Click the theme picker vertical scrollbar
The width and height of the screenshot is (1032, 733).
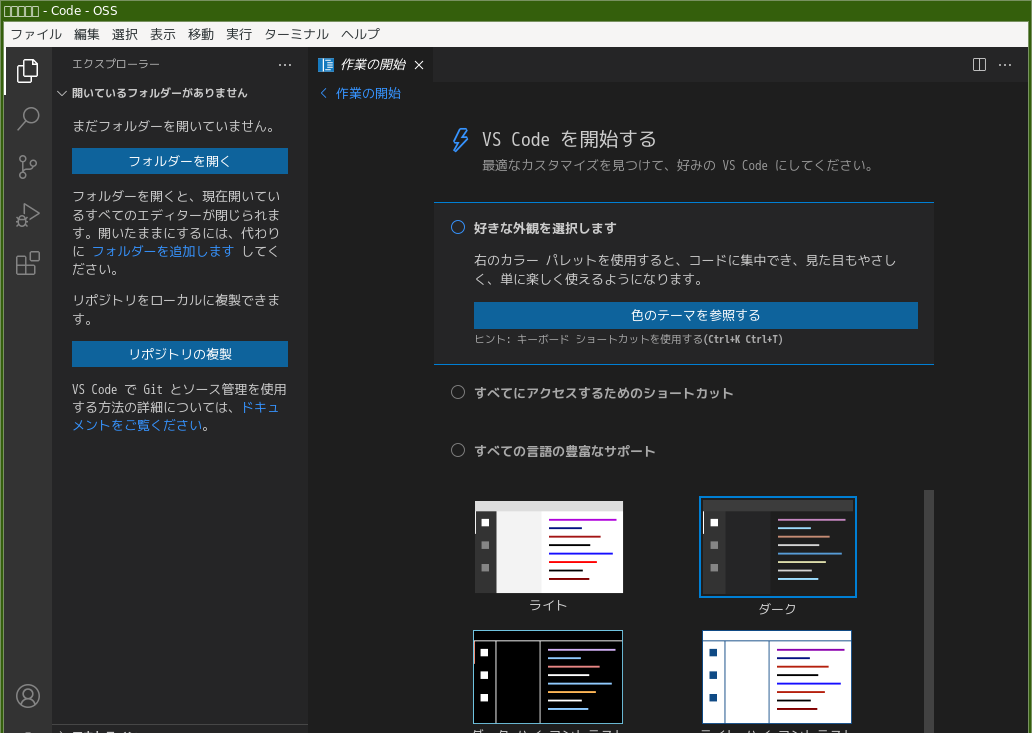929,611
